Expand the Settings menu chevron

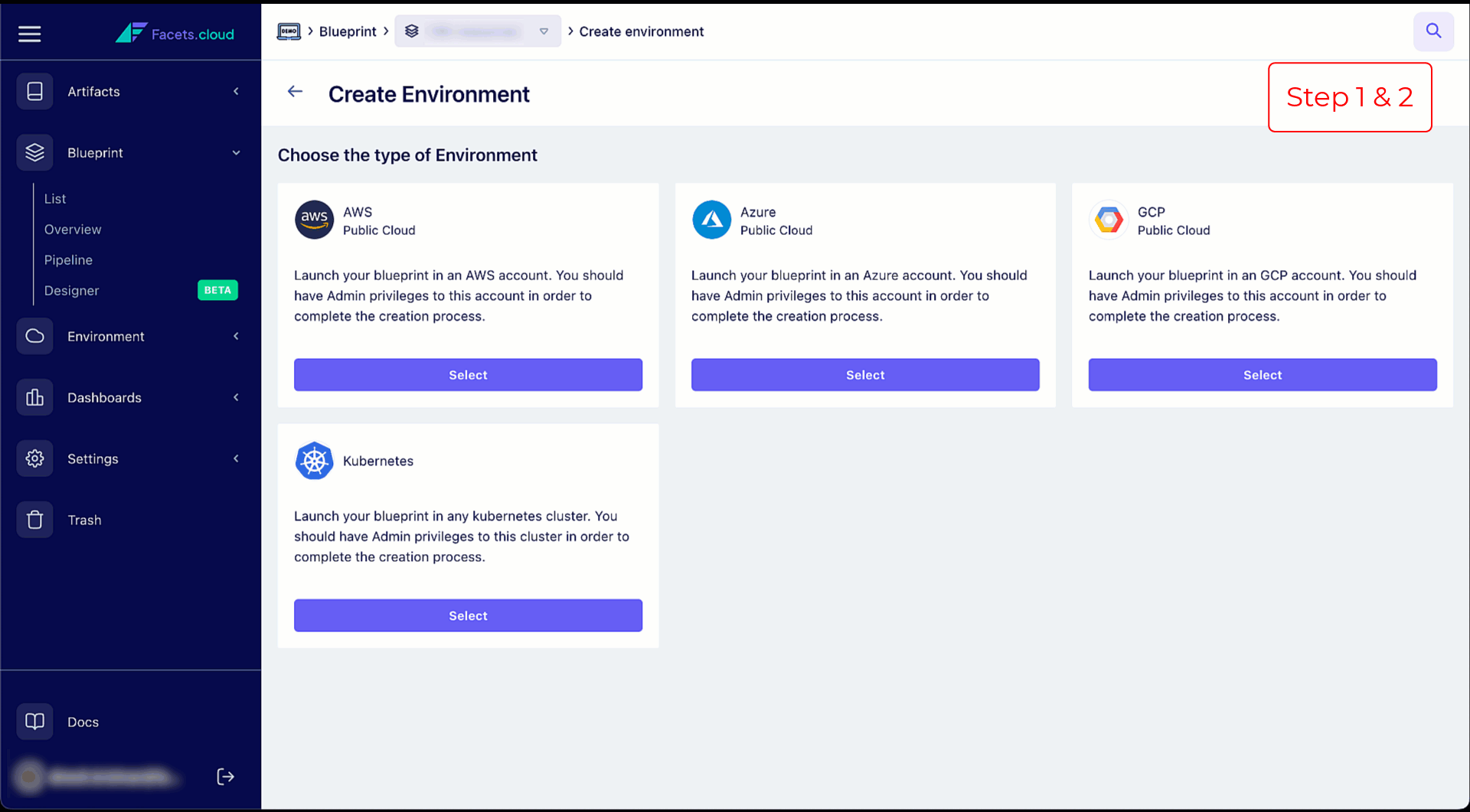[x=236, y=458]
